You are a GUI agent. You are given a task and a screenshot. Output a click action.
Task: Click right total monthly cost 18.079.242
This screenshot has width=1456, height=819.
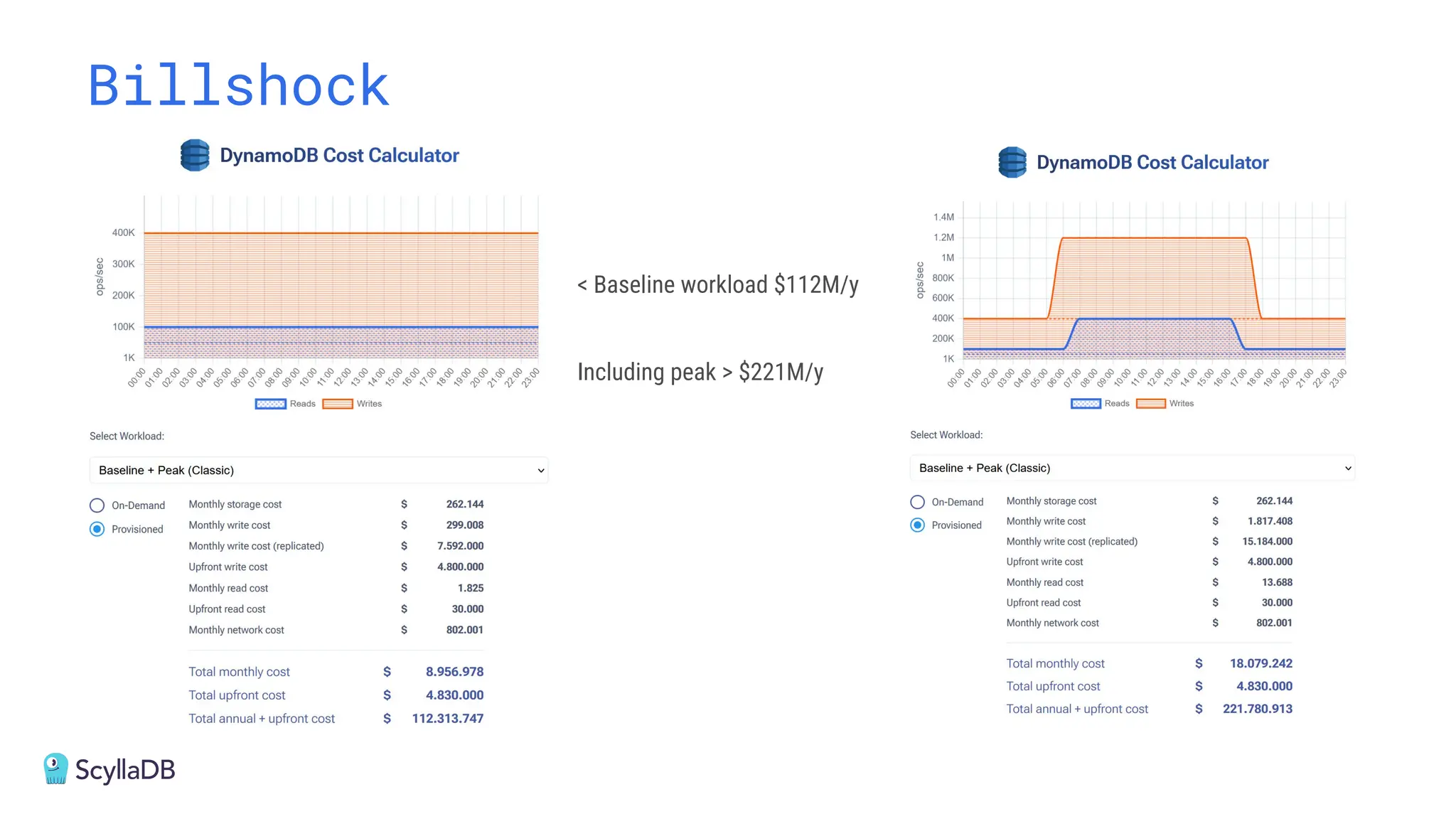pyautogui.click(x=1261, y=663)
